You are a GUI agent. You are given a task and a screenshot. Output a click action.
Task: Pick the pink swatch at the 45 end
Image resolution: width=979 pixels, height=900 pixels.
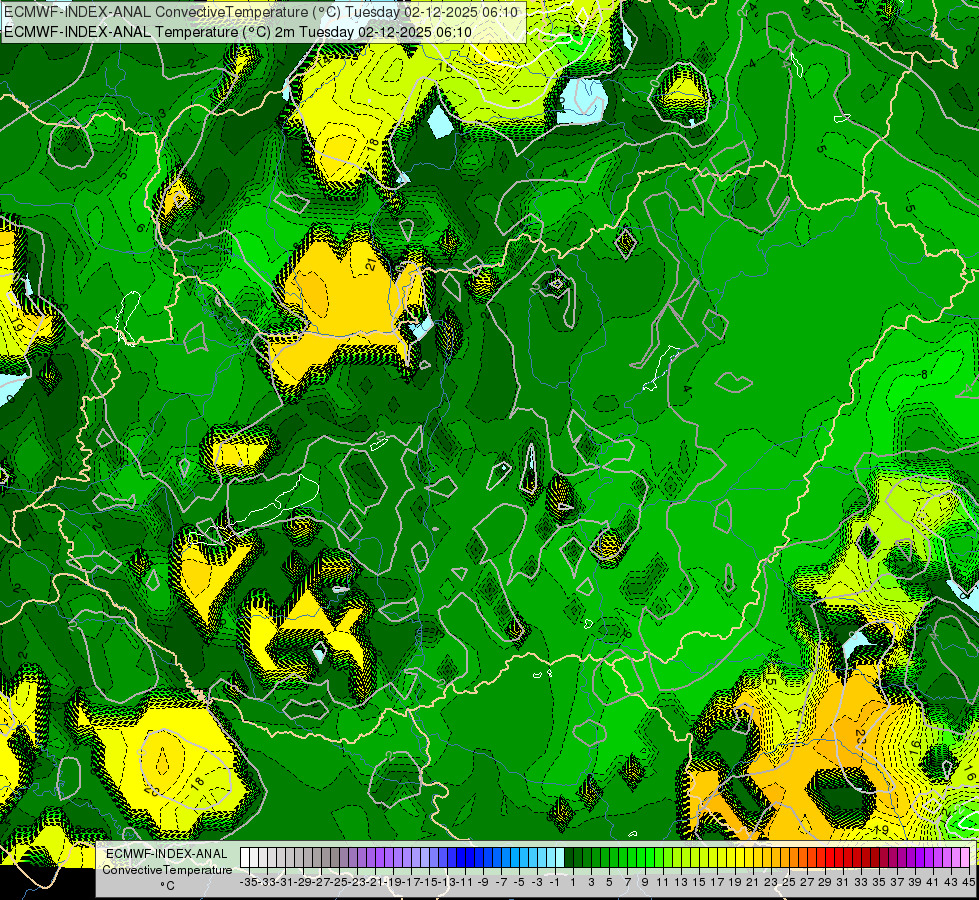[965, 857]
